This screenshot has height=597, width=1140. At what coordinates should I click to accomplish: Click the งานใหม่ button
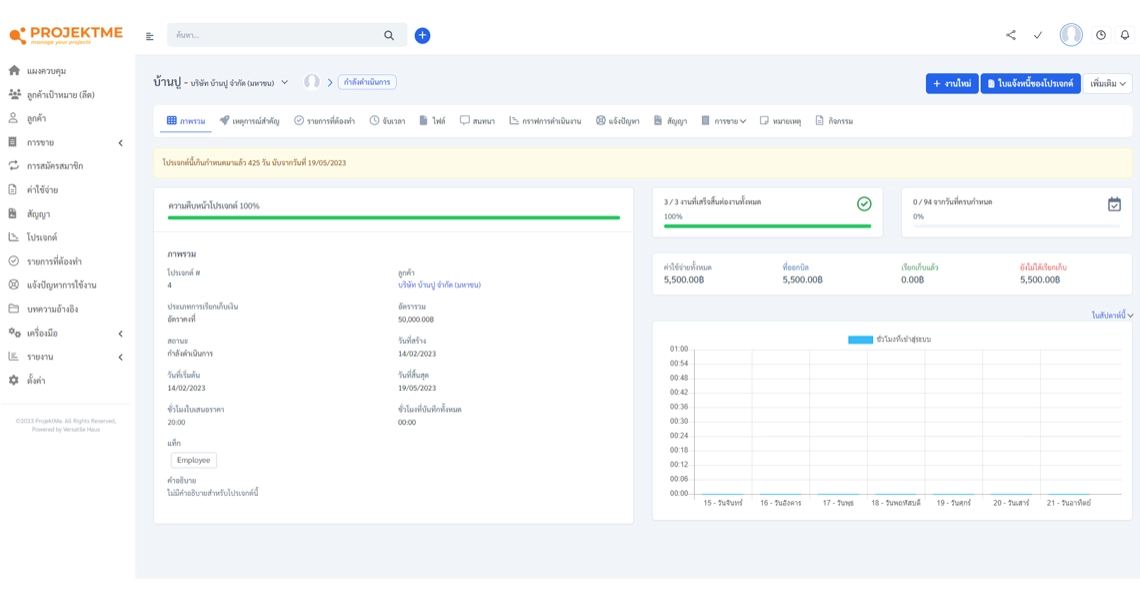951,83
